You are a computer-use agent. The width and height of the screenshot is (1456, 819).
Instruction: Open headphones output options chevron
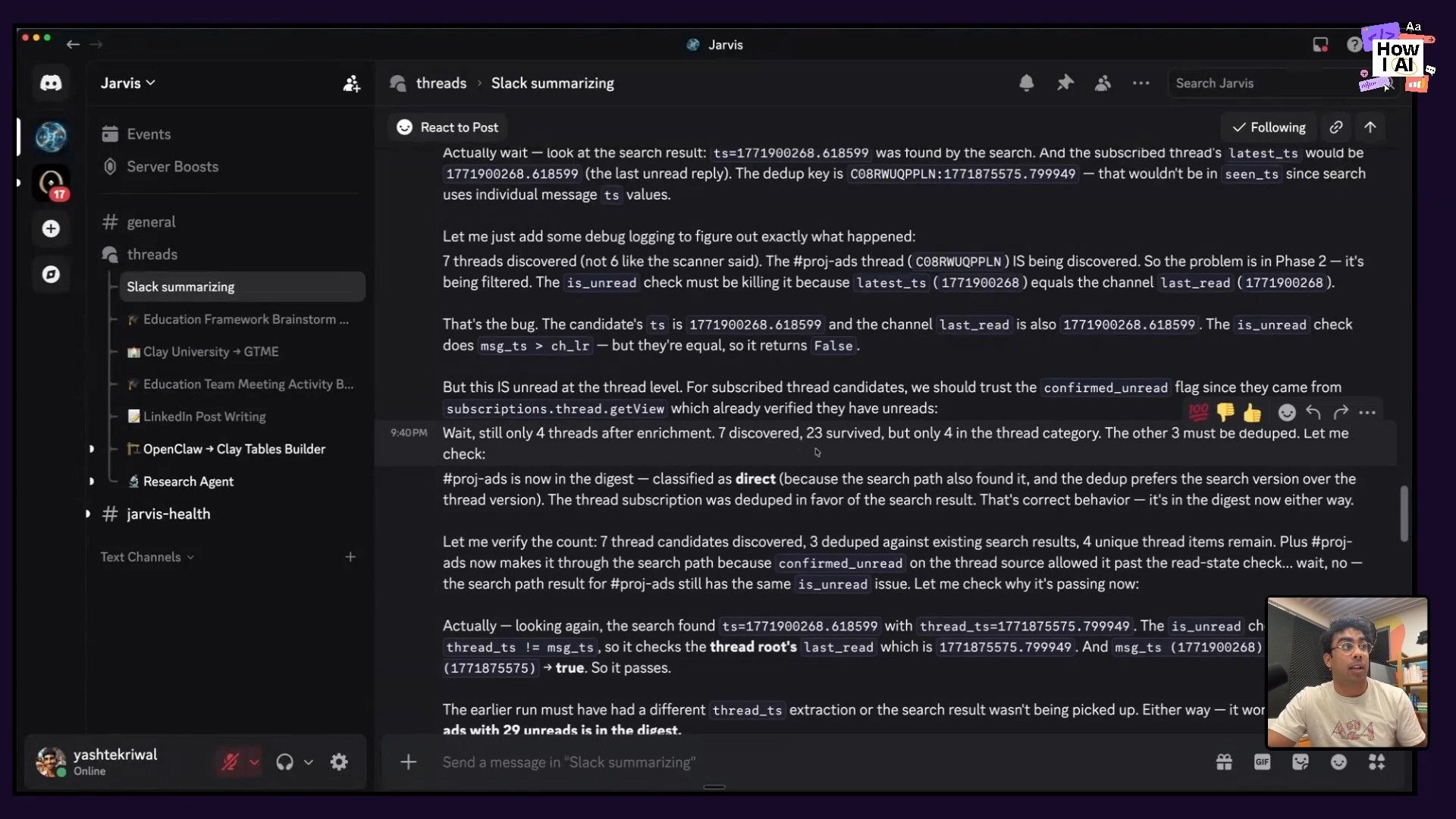pos(309,762)
